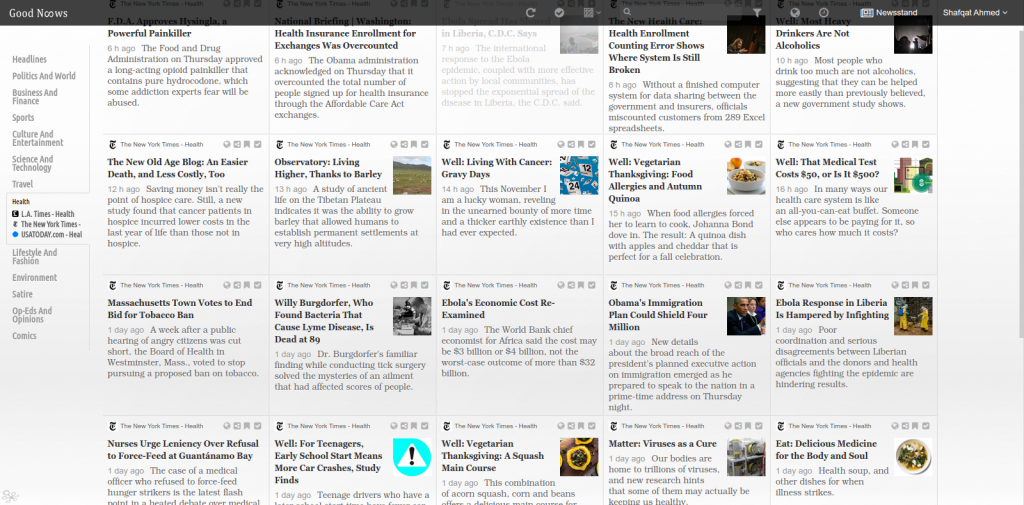Bookmark 'That Medical Test Costs $50' article
The width and height of the screenshot is (1024, 505).
click(x=916, y=144)
